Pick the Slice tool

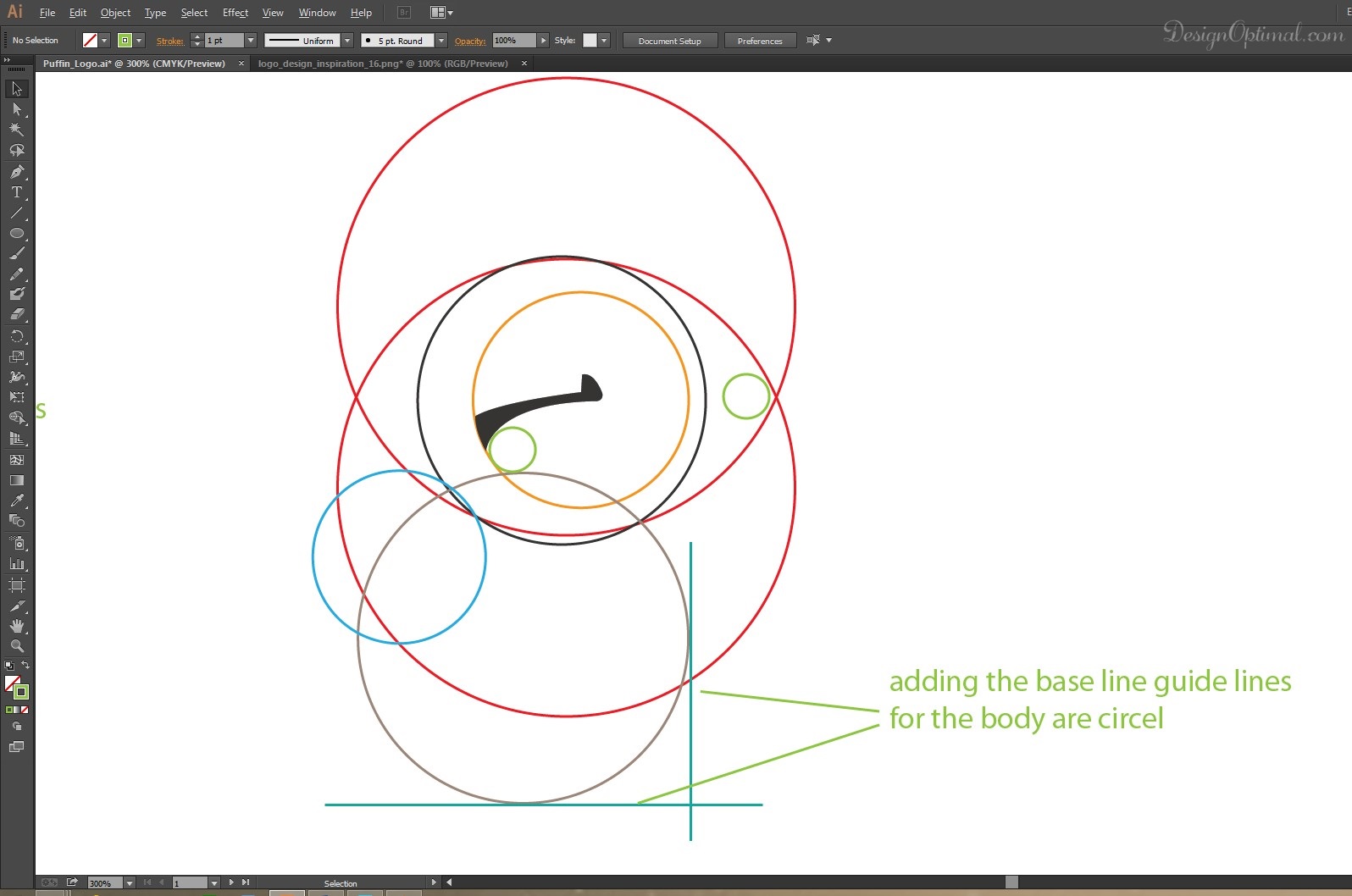coord(17,606)
